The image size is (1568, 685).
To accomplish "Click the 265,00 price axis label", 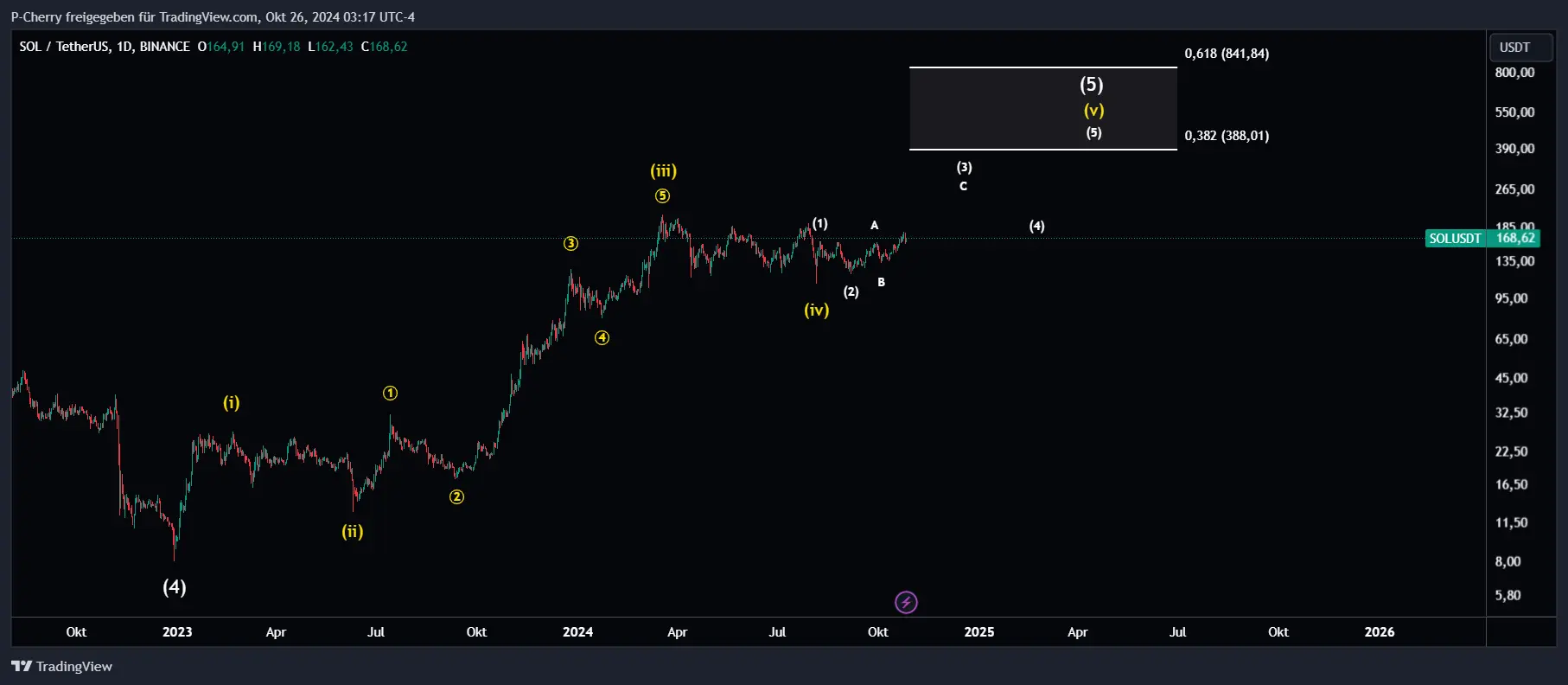I will 1514,189.
